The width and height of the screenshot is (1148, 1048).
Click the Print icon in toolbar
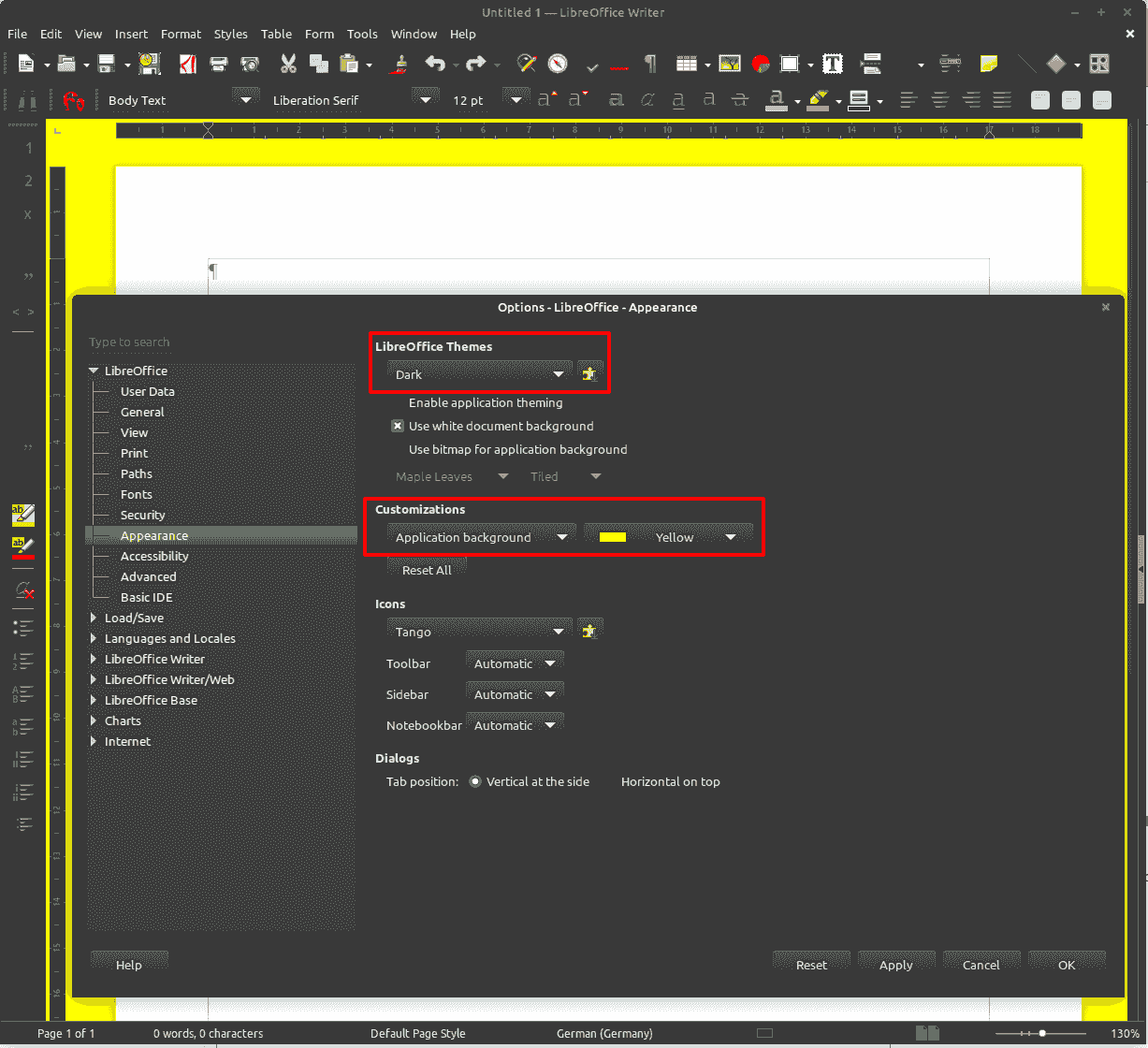219,64
